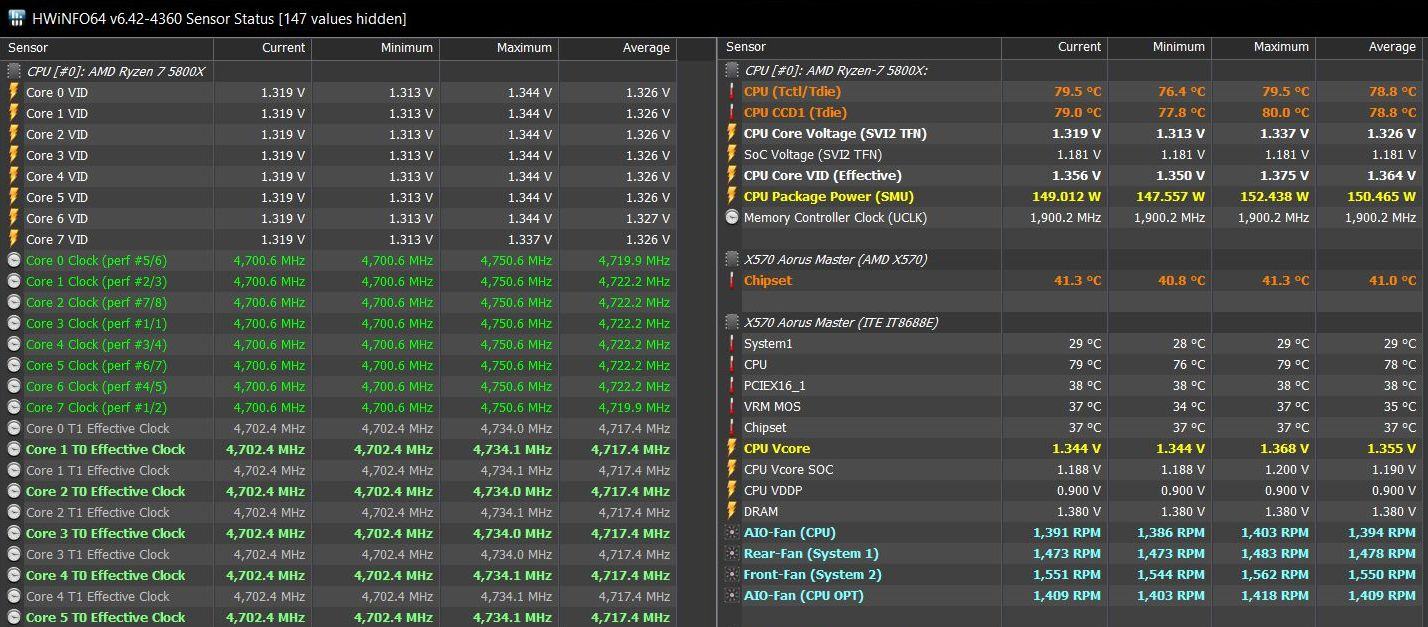Image resolution: width=1428 pixels, height=627 pixels.
Task: Click the lightning icon beside CPU Core Voltage (SVI2 TFN)
Action: [732, 133]
